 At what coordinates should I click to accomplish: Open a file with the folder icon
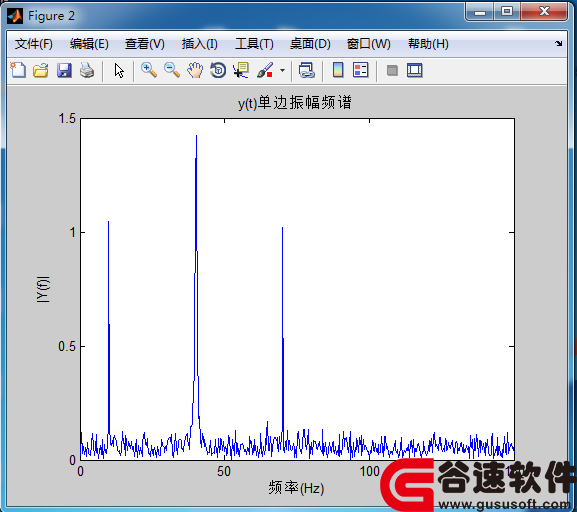40,70
